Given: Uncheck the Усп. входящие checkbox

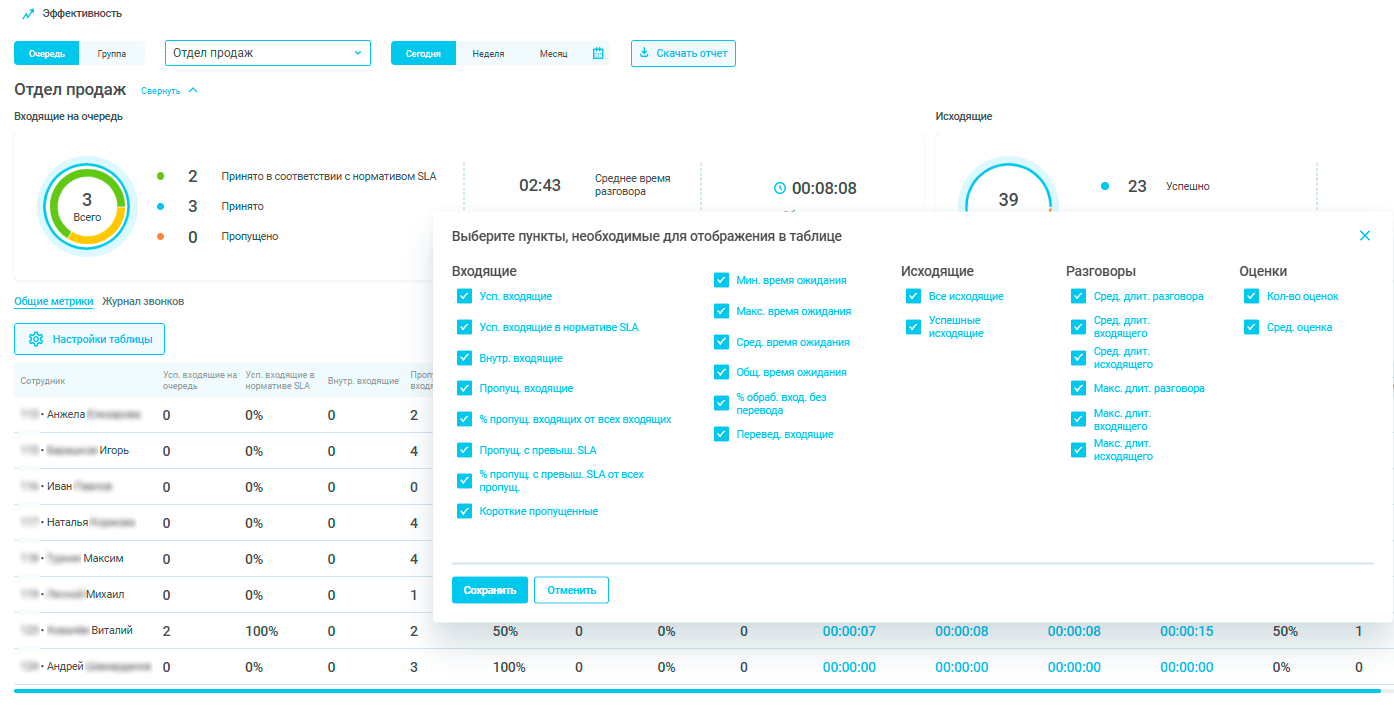Looking at the screenshot, I should pos(464,296).
